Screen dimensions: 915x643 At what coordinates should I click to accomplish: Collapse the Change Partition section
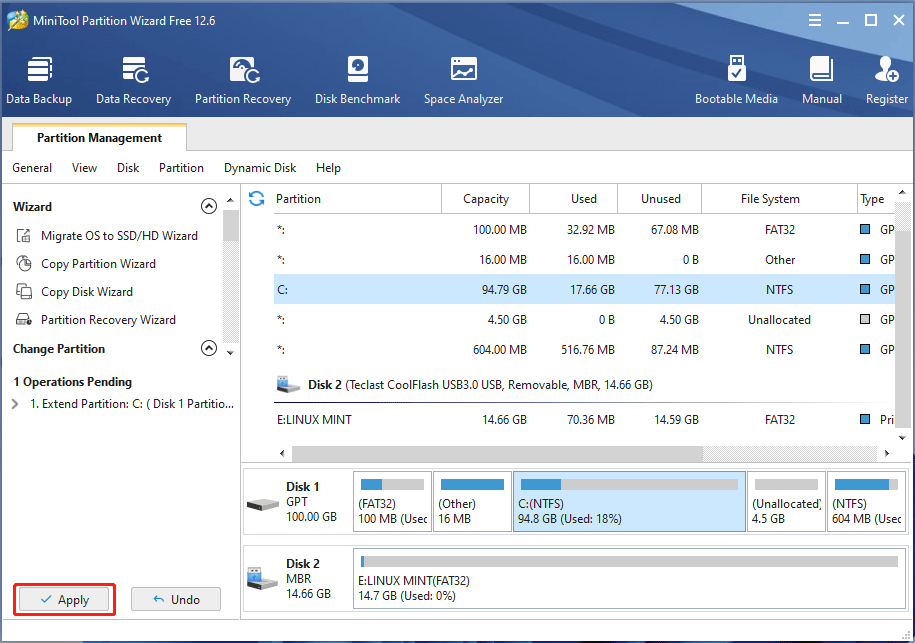coord(209,348)
